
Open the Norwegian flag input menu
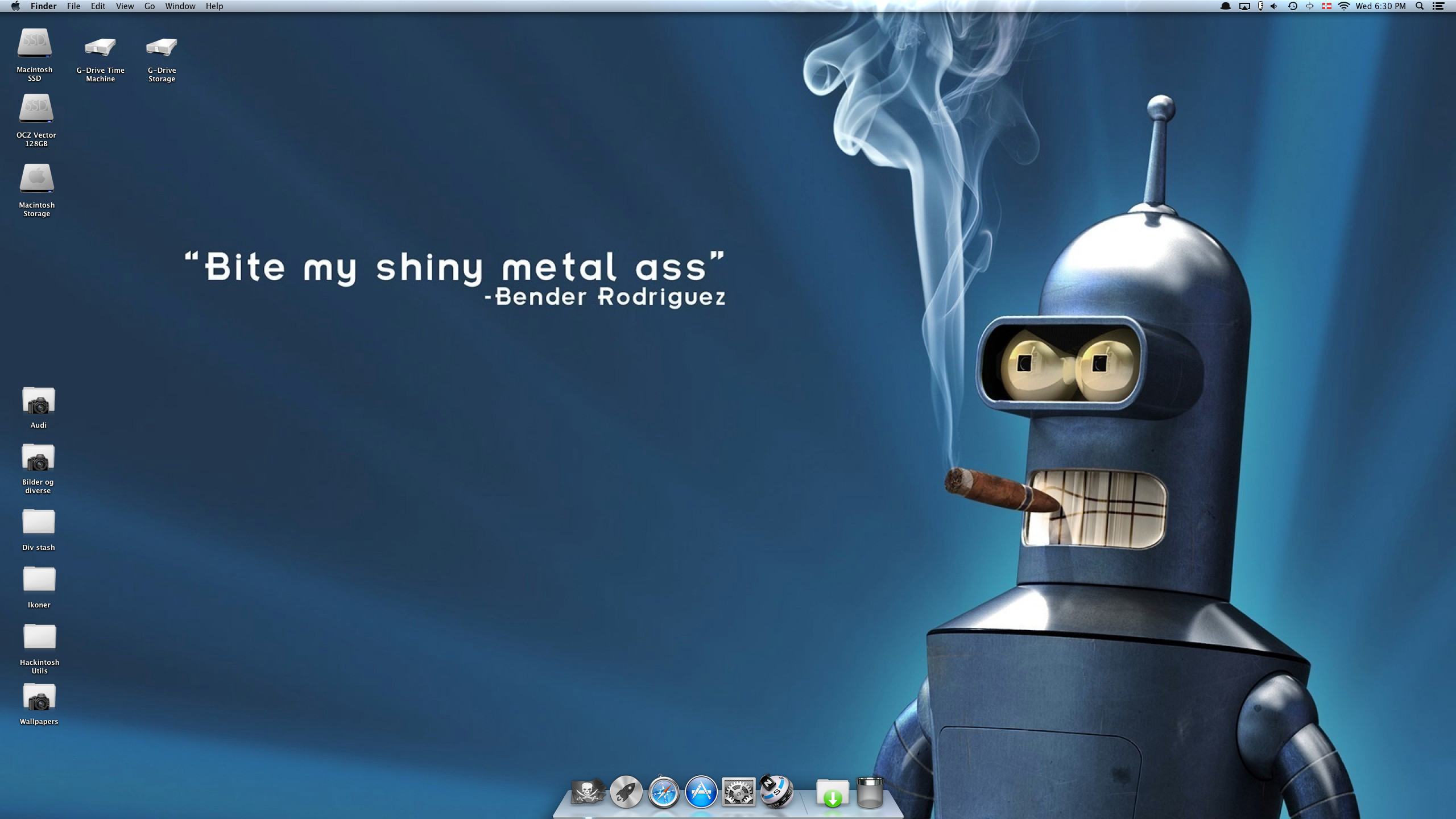[1327, 6]
